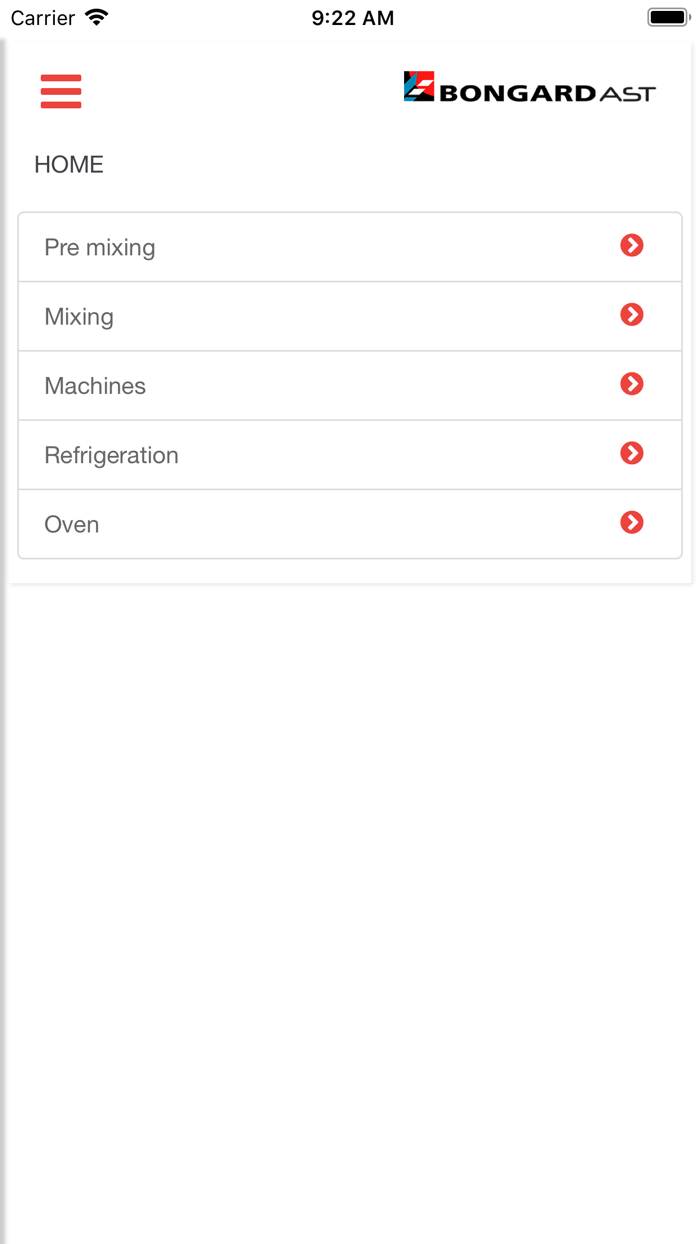
Task: Tap the red arrow beside Pre mixing
Action: point(631,246)
